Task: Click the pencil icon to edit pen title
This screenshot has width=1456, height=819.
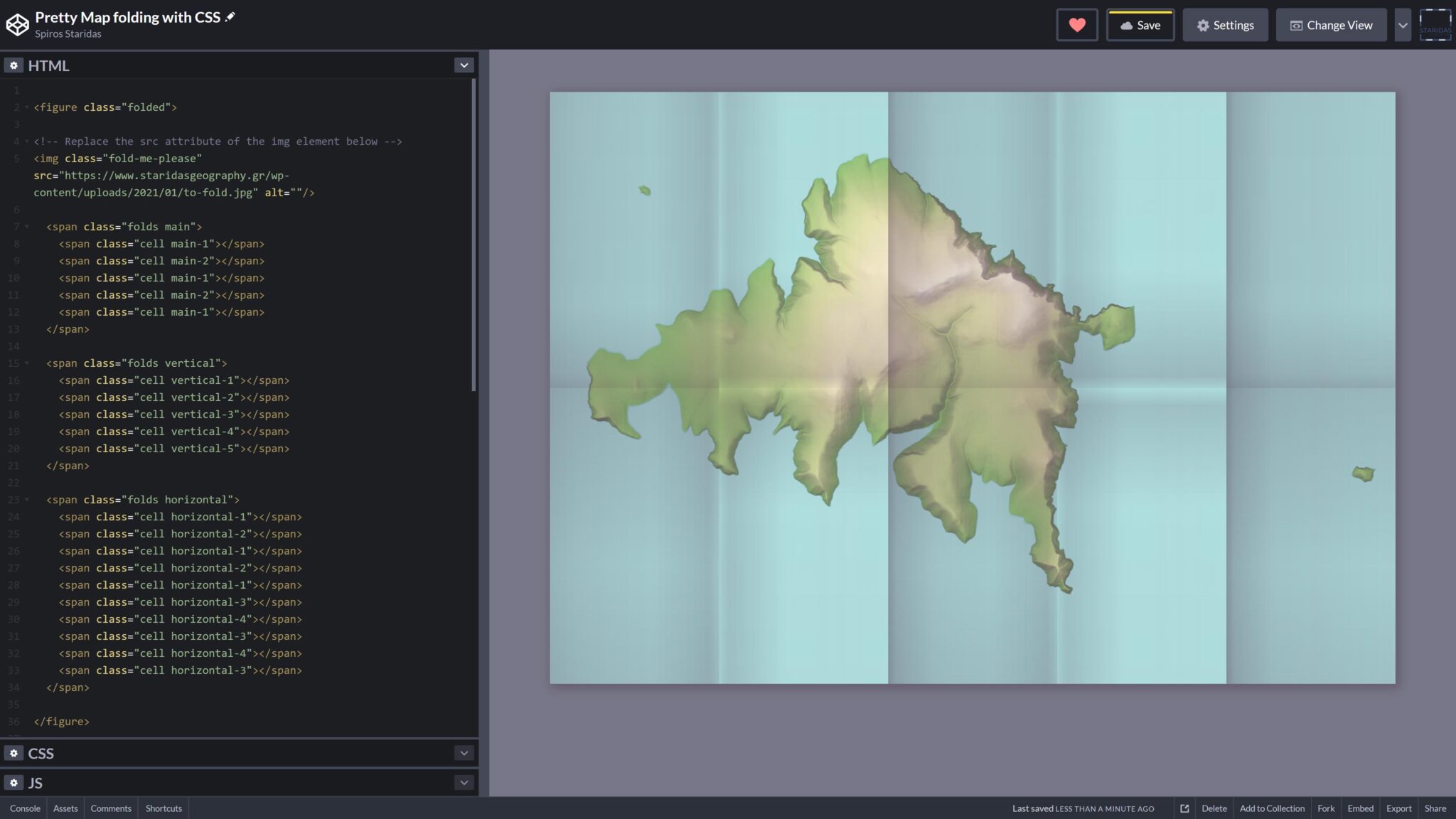Action: (x=230, y=17)
